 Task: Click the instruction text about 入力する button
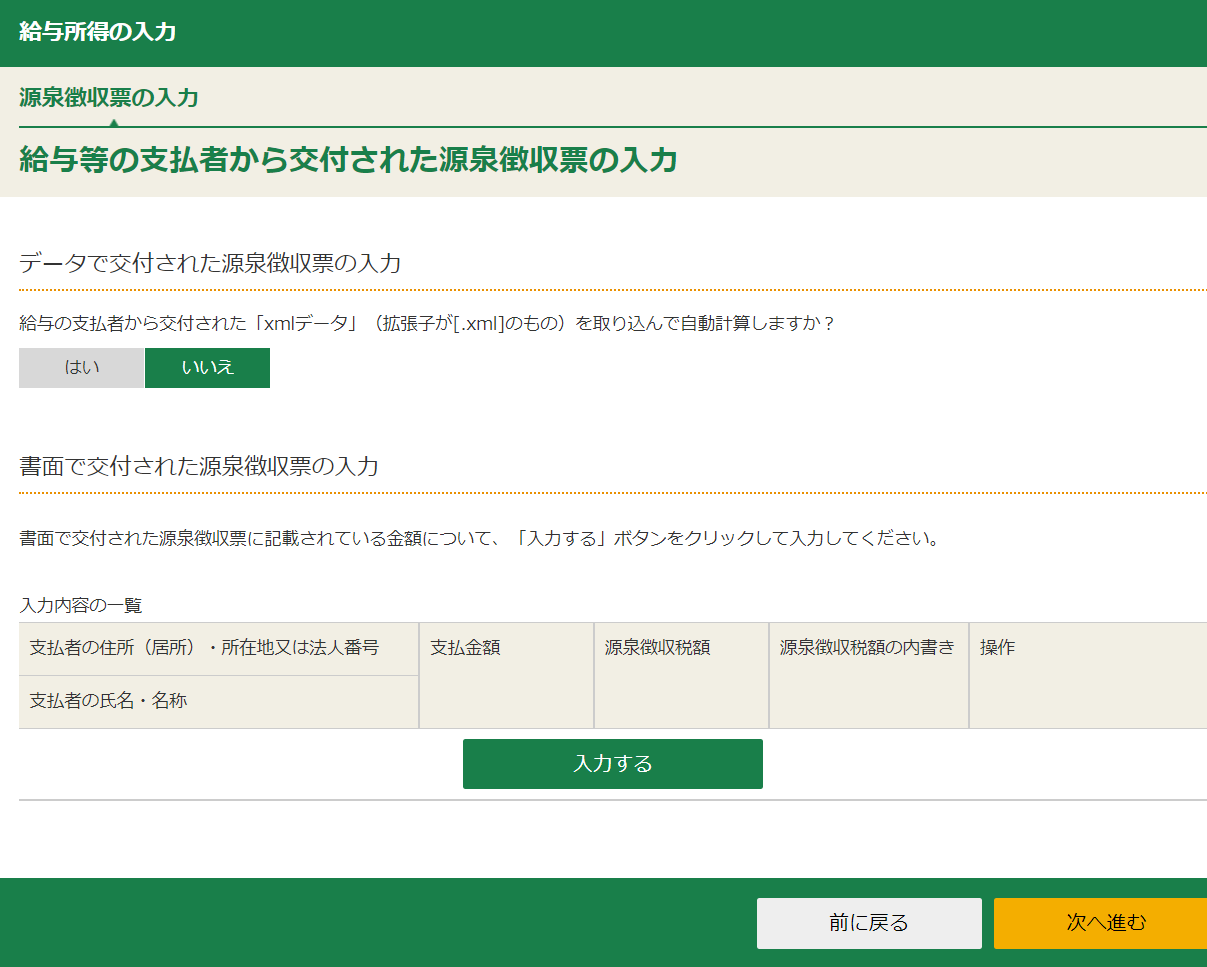coord(480,539)
